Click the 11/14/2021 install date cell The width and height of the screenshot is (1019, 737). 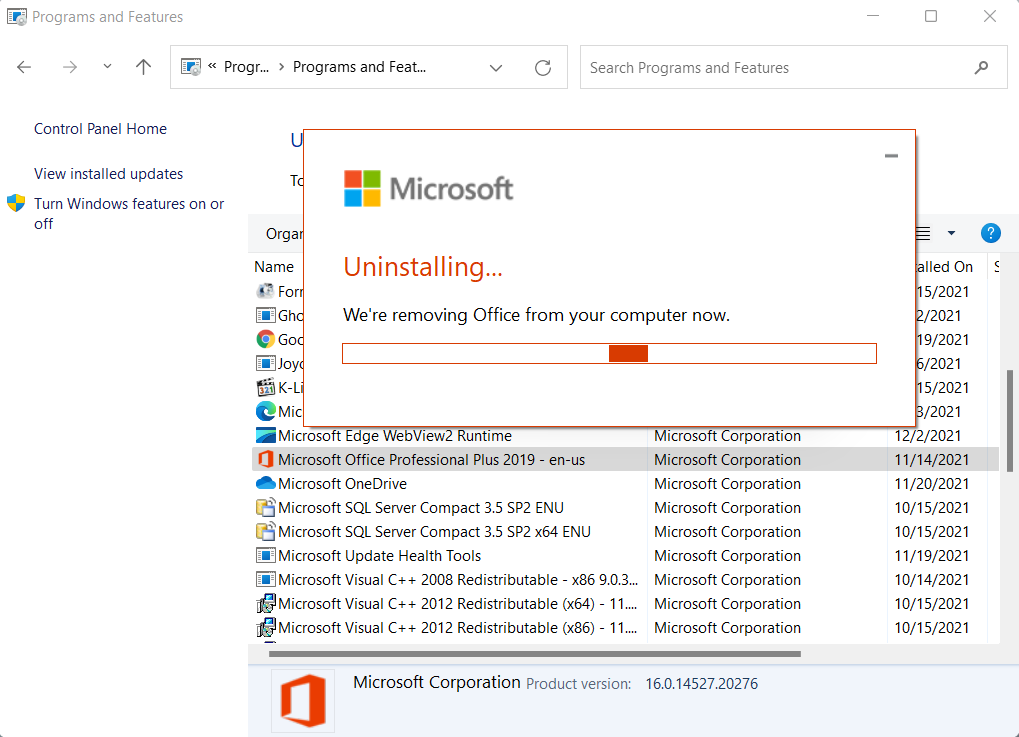tap(931, 459)
